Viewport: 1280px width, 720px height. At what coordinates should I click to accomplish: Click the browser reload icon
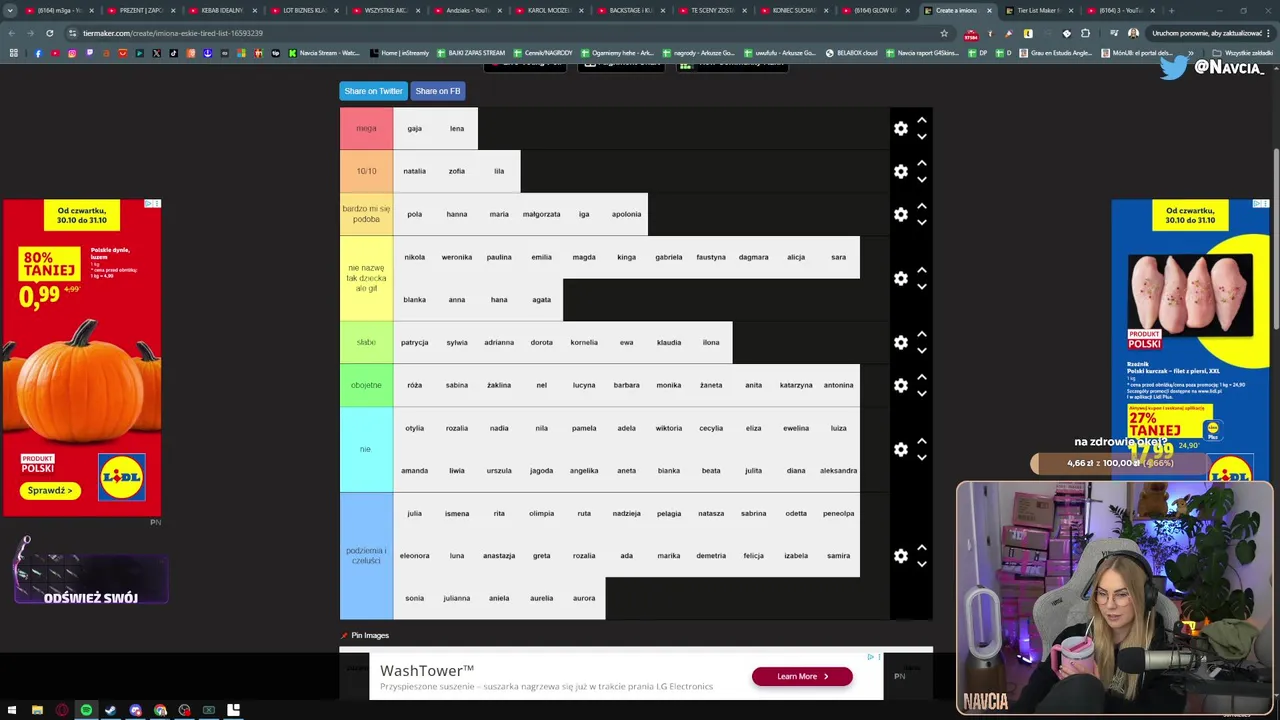tap(49, 33)
